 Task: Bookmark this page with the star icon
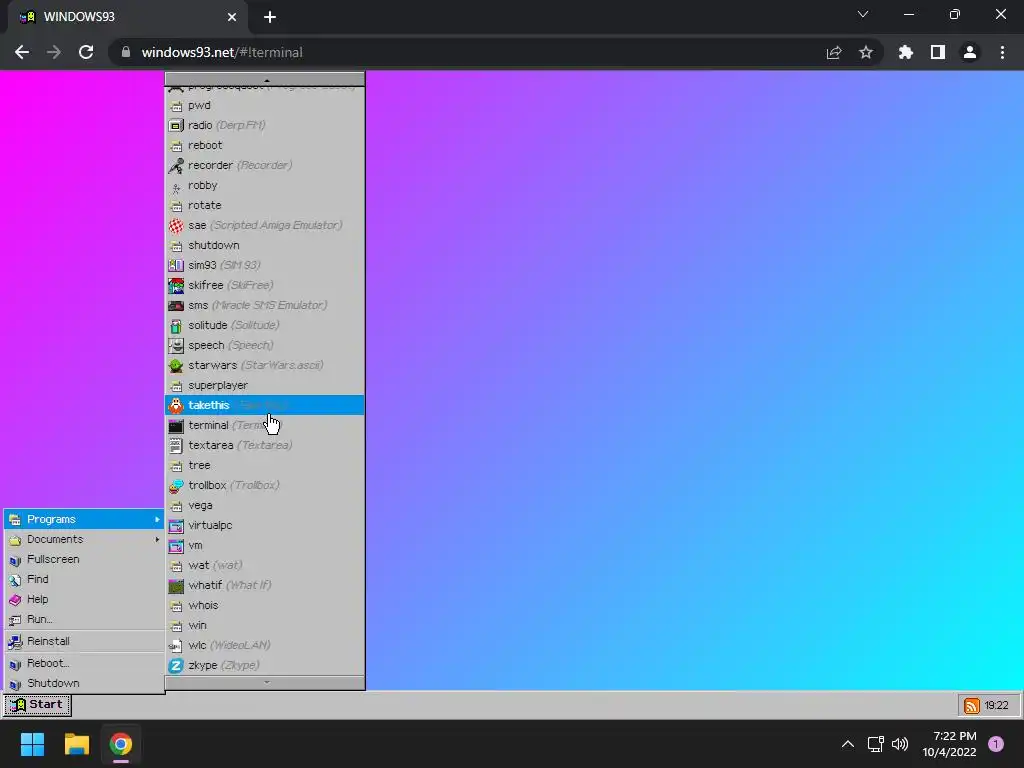tap(866, 52)
